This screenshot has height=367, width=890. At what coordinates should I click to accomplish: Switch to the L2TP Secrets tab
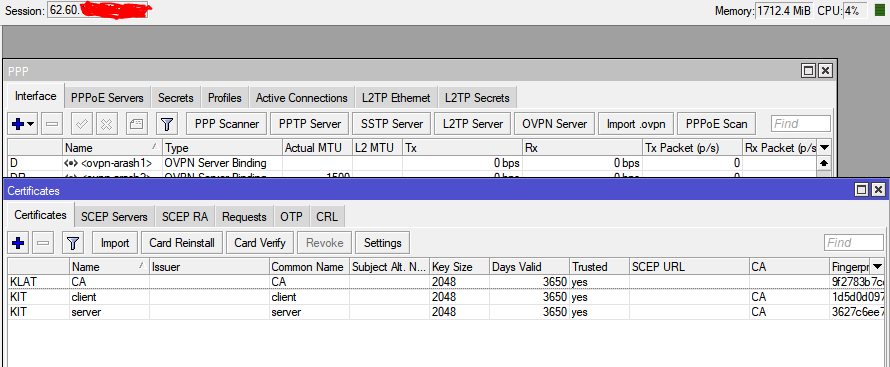coord(477,98)
